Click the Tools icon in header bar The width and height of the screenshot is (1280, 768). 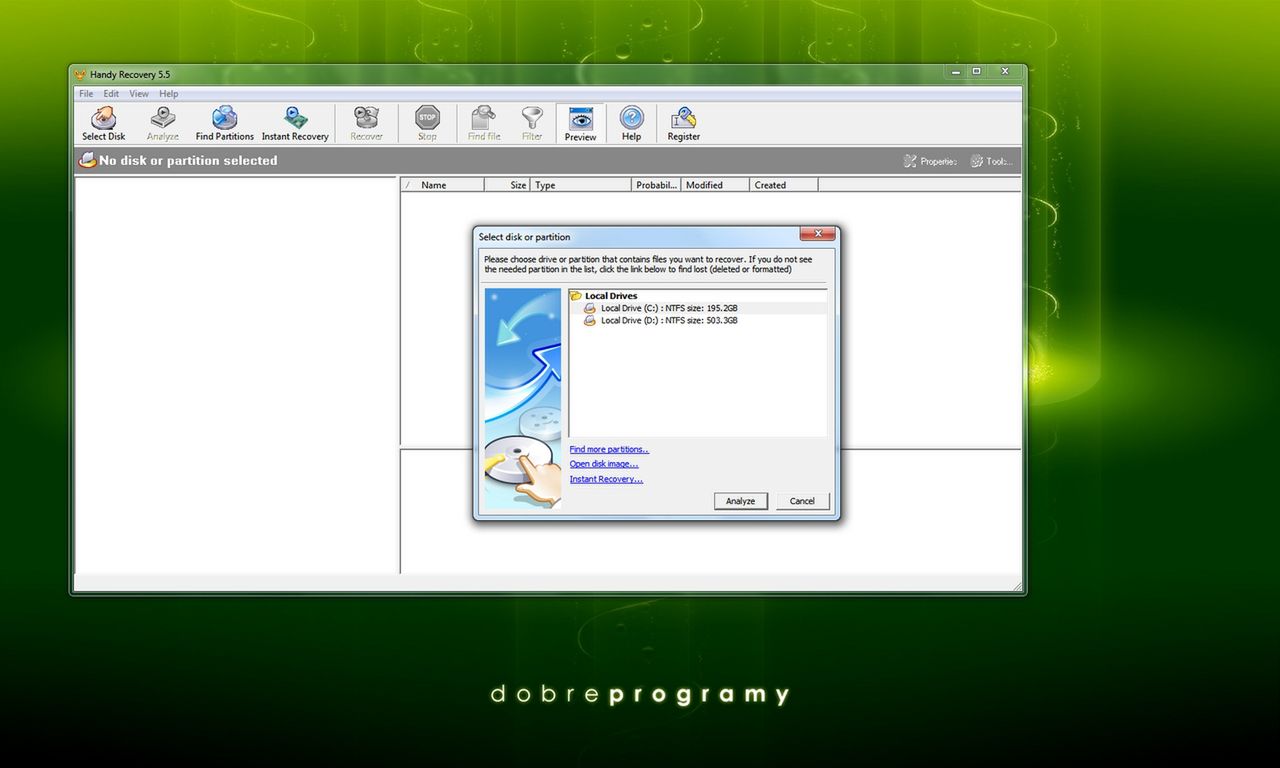point(976,161)
